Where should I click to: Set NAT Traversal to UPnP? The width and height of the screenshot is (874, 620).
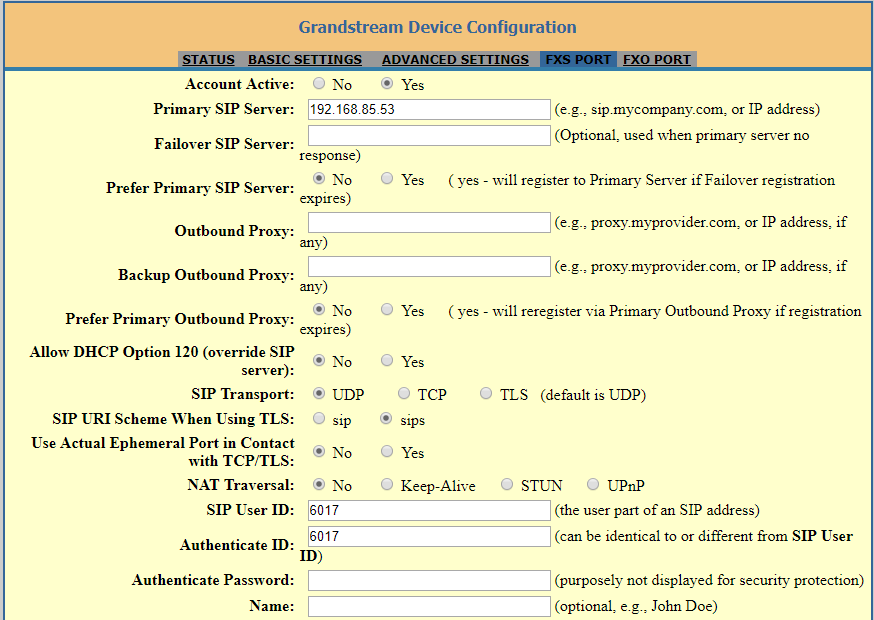593,484
